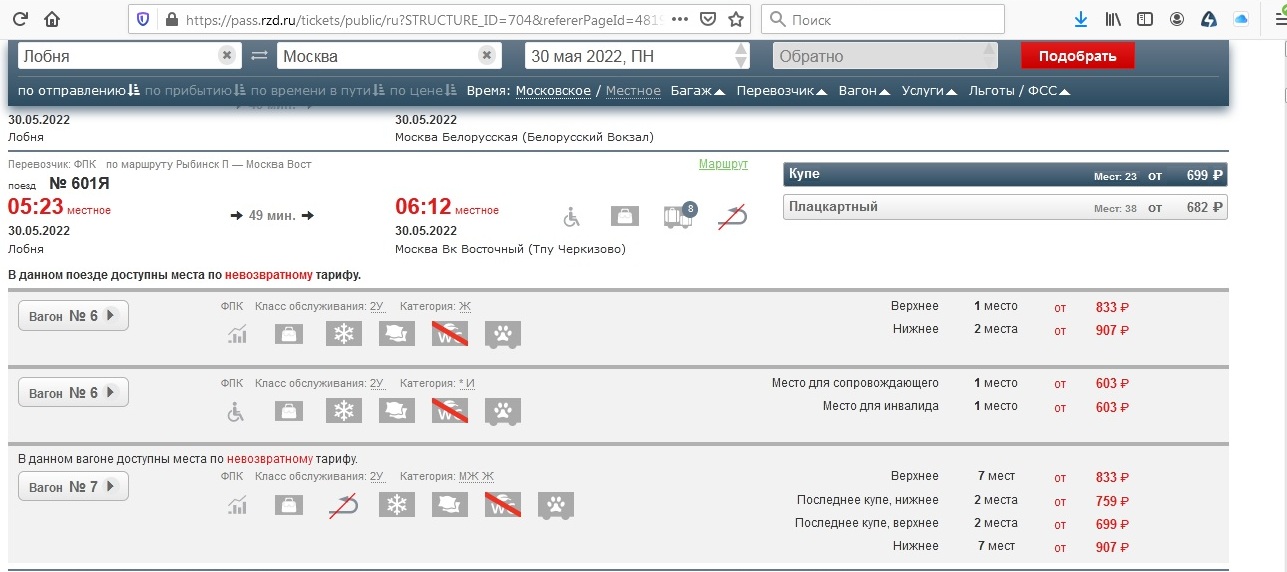Bookmark this page with the star icon

click(736, 19)
